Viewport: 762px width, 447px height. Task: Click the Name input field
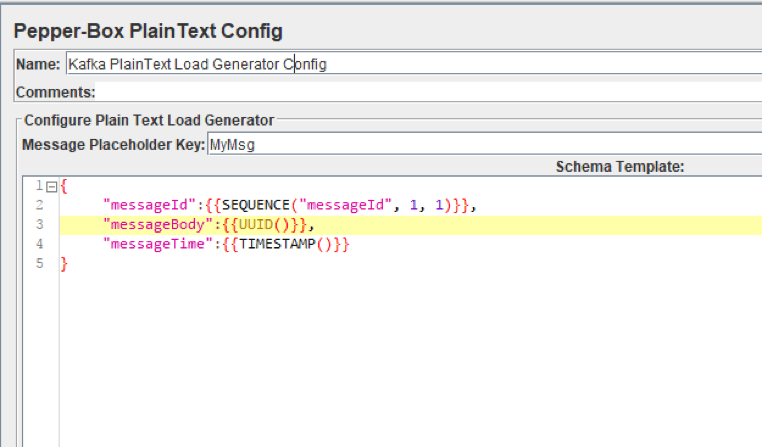coord(414,64)
